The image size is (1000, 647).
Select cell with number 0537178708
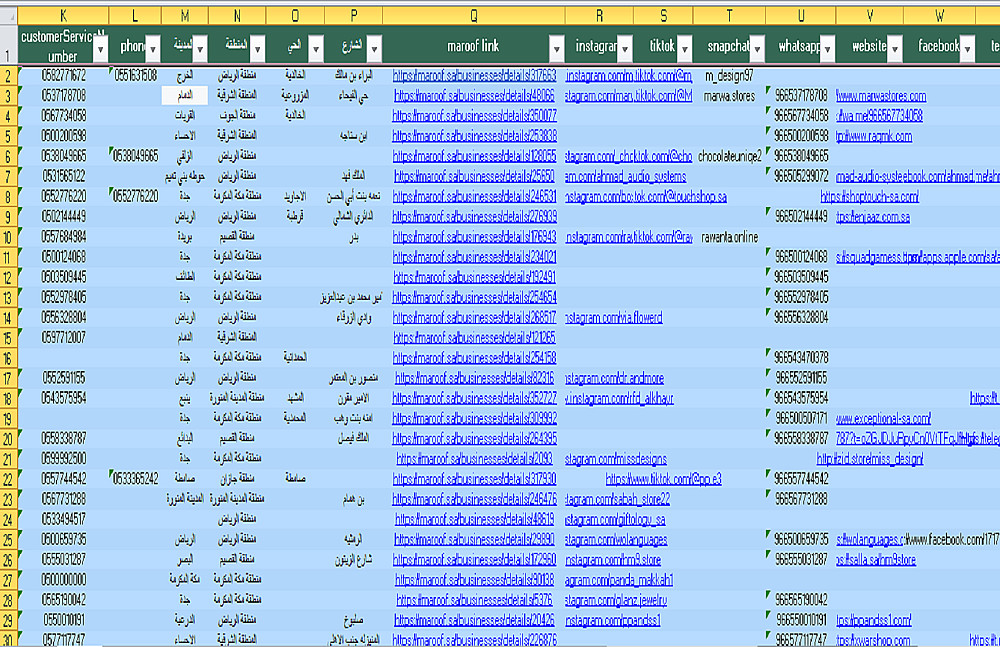[63, 96]
